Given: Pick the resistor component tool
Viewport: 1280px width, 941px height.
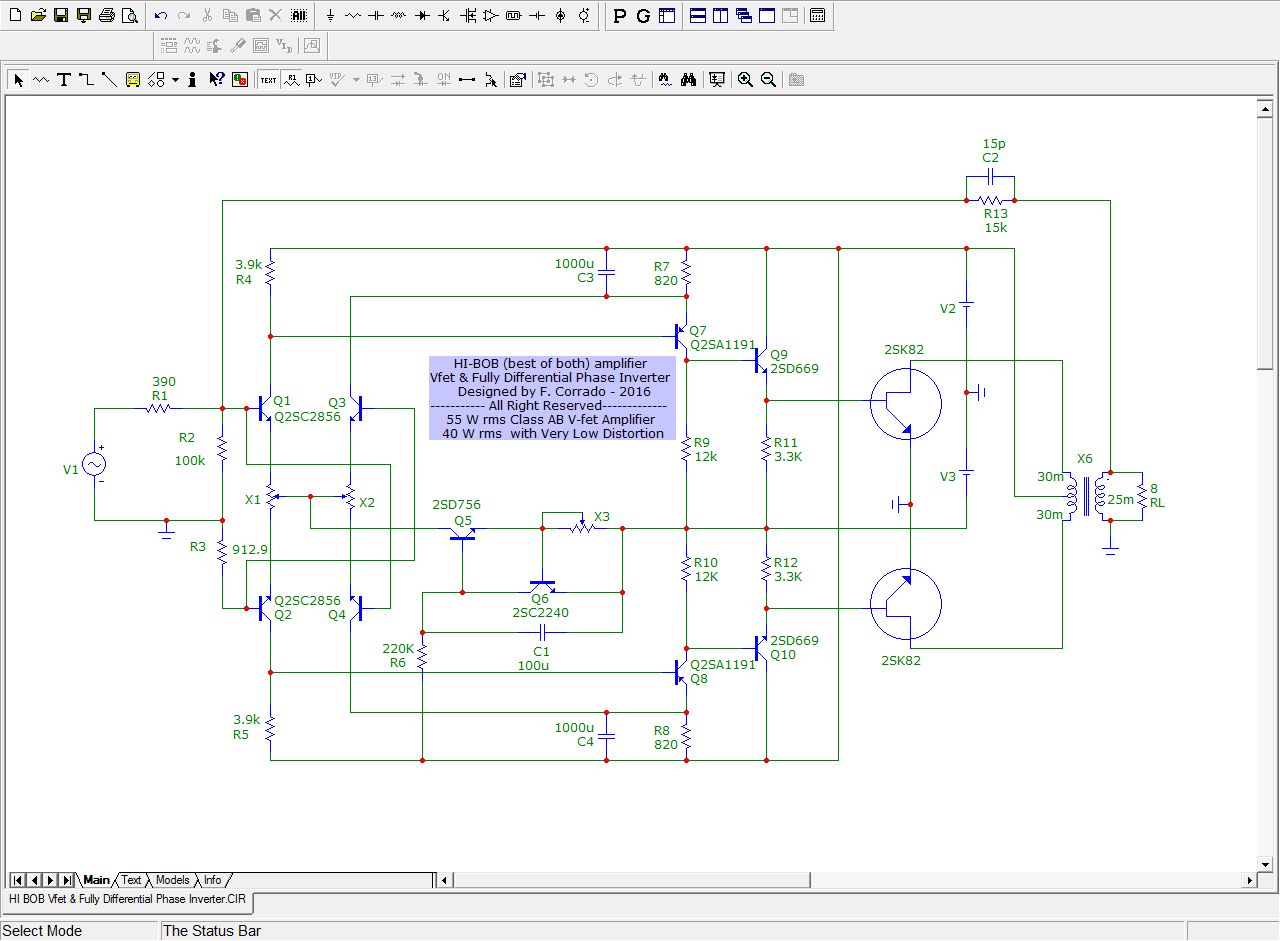Looking at the screenshot, I should [353, 16].
